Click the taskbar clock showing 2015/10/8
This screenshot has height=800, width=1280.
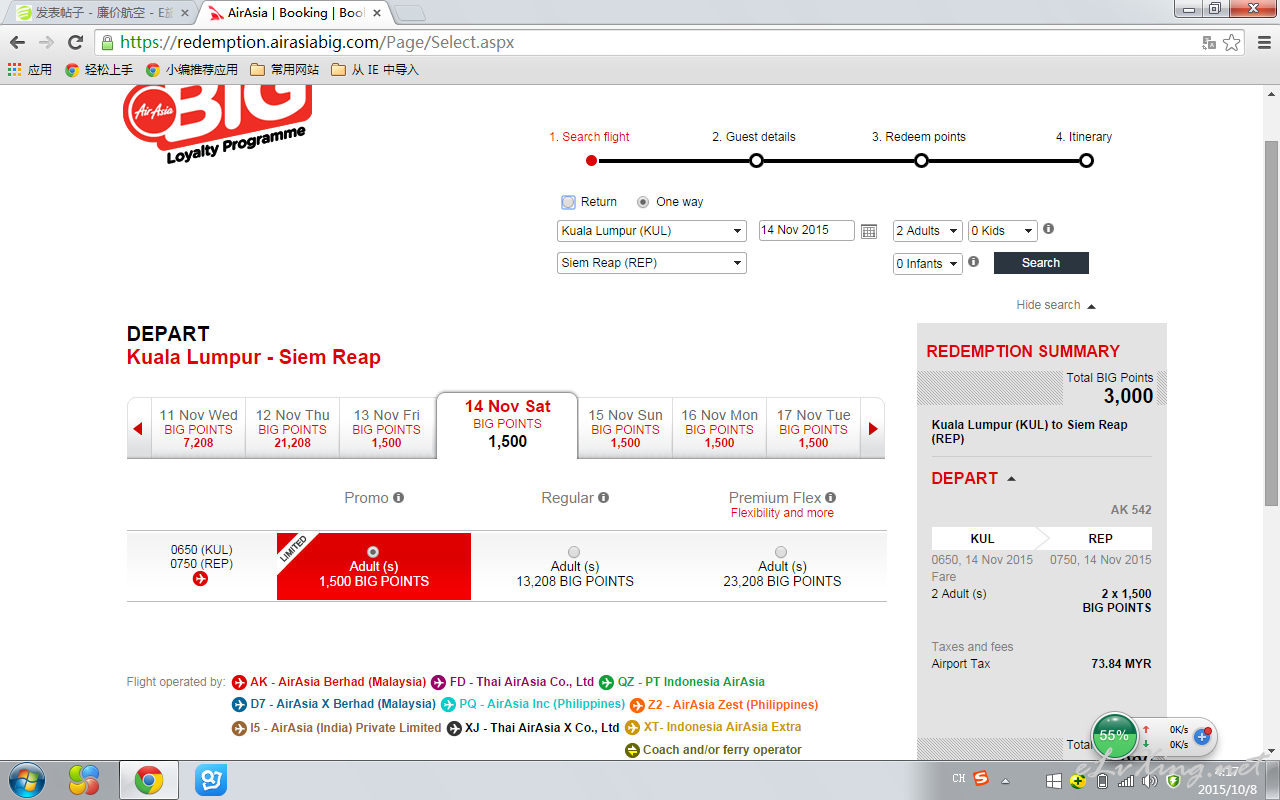1227,780
